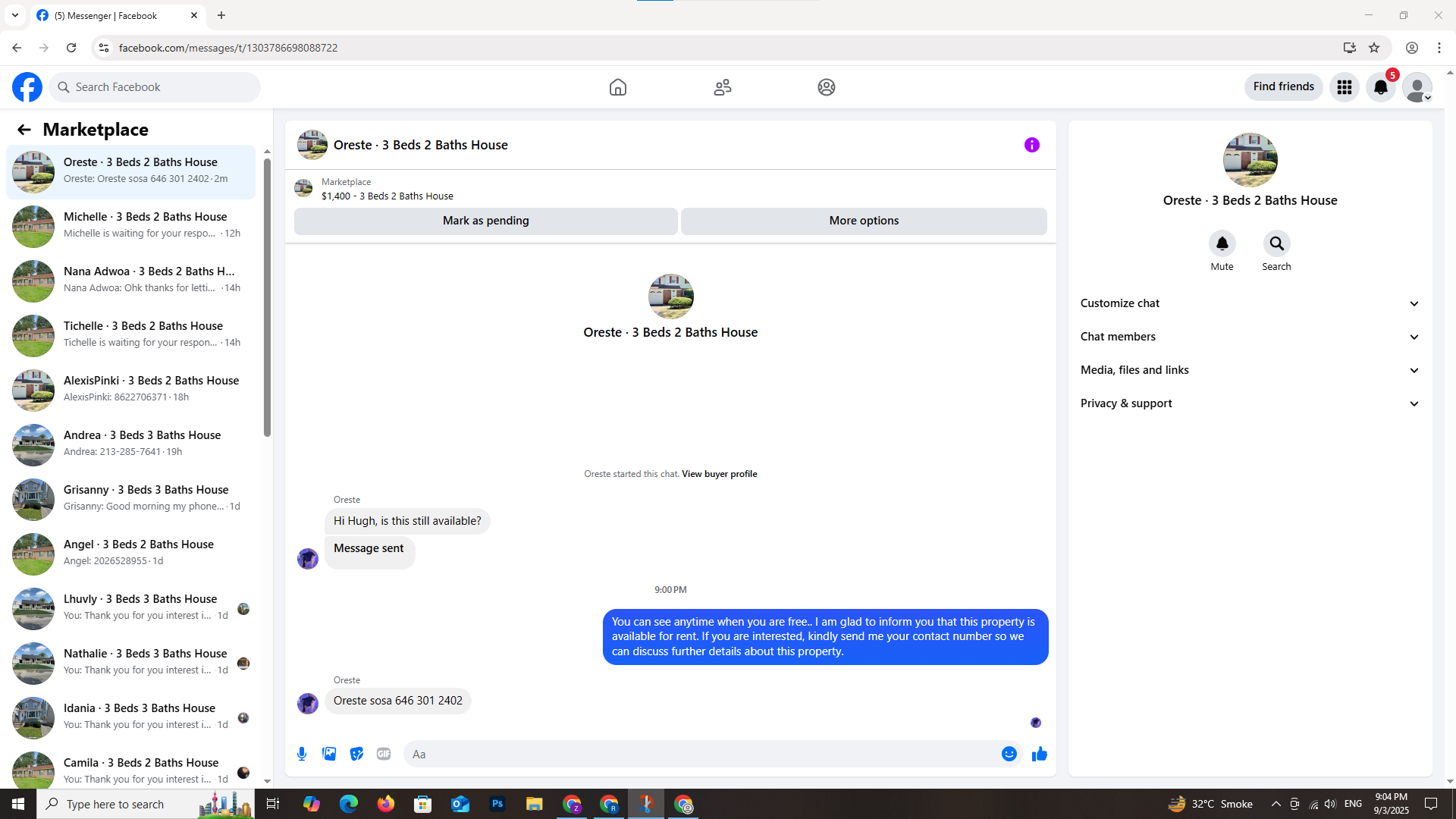Open Michelle's 3 Beds 2 Baths chat
This screenshot has height=819, width=1456.
(130, 227)
